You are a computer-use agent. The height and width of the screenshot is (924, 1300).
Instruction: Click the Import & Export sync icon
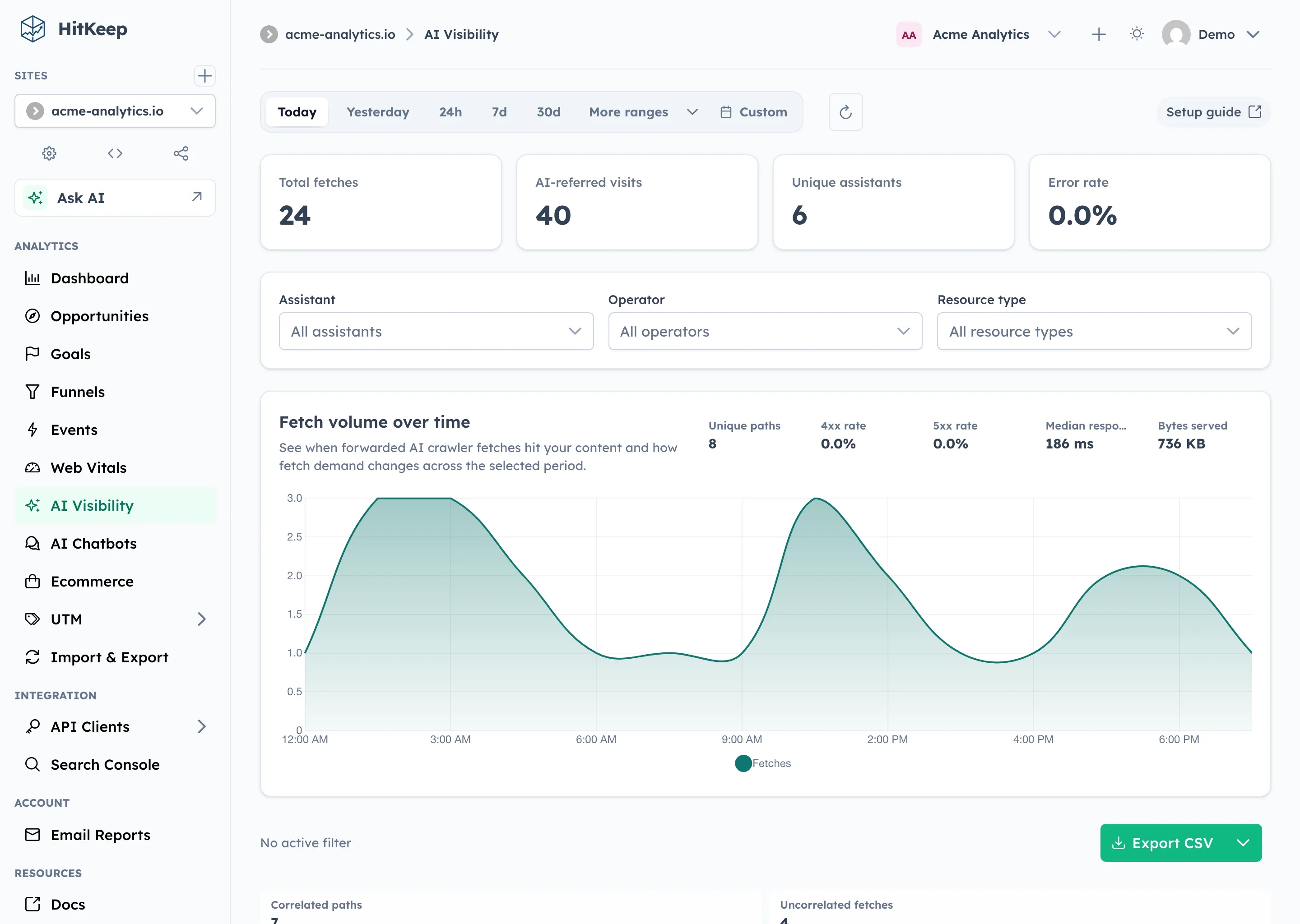[32, 657]
